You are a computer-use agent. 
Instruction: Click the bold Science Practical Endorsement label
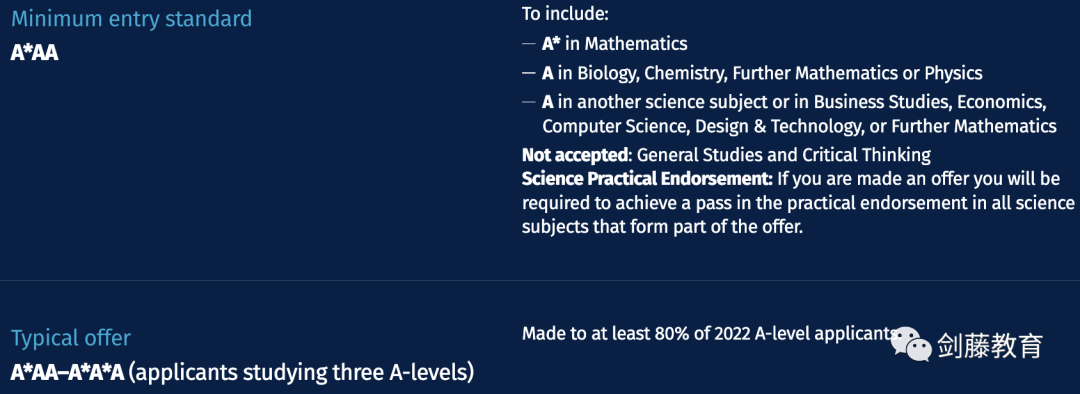pyautogui.click(x=647, y=179)
